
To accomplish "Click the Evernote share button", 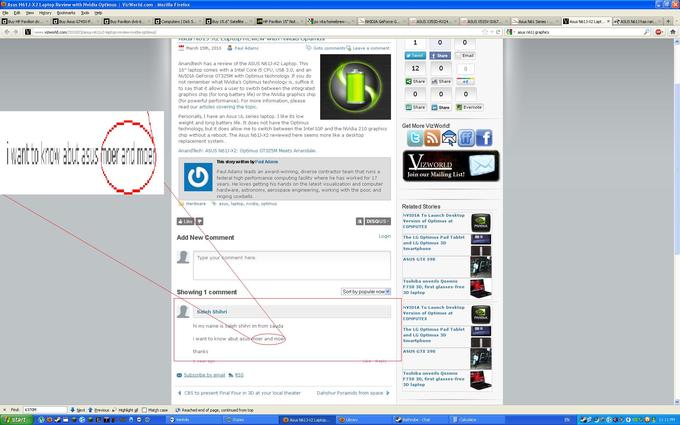I will pos(469,107).
